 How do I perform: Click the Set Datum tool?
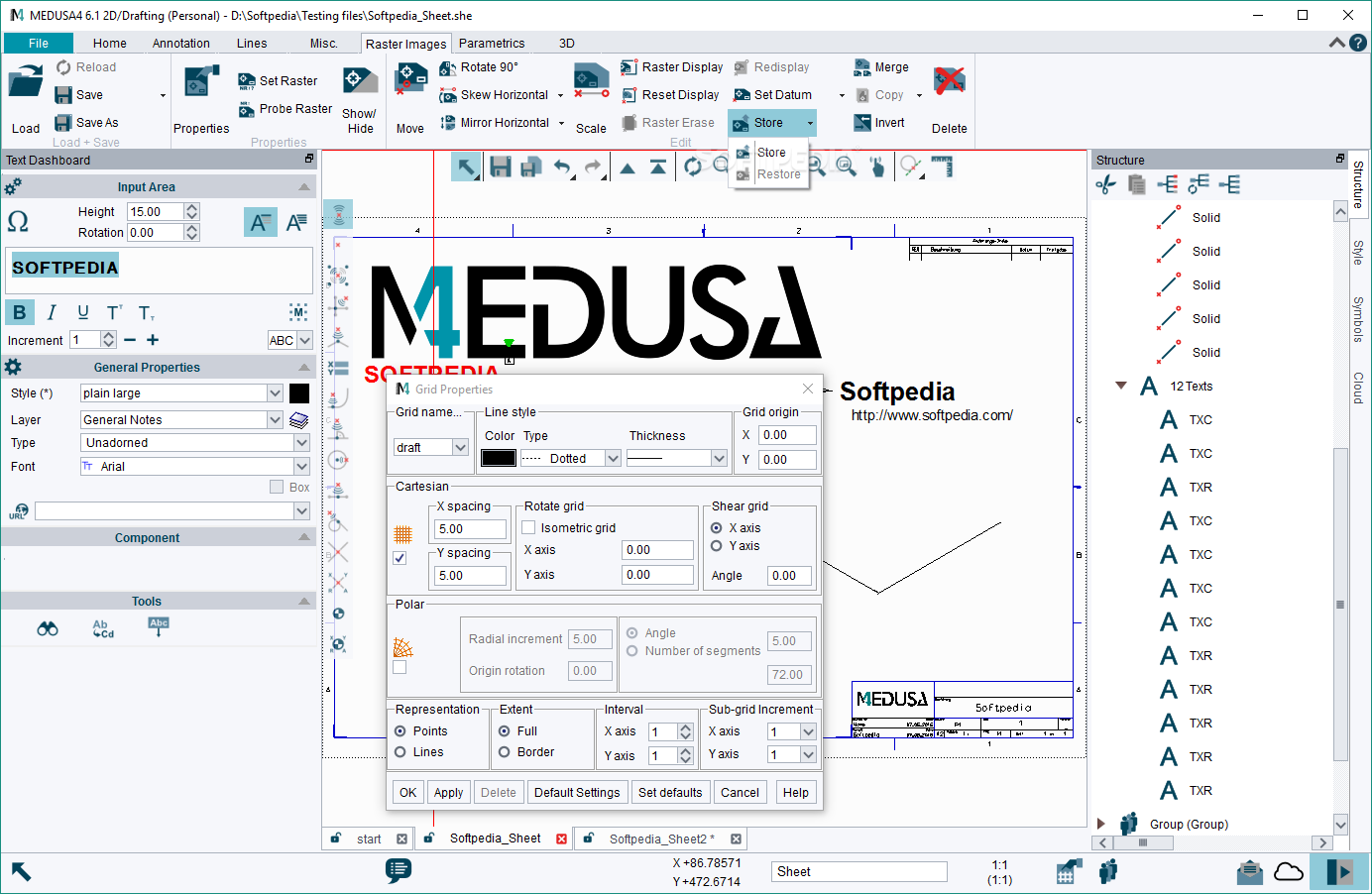[772, 95]
